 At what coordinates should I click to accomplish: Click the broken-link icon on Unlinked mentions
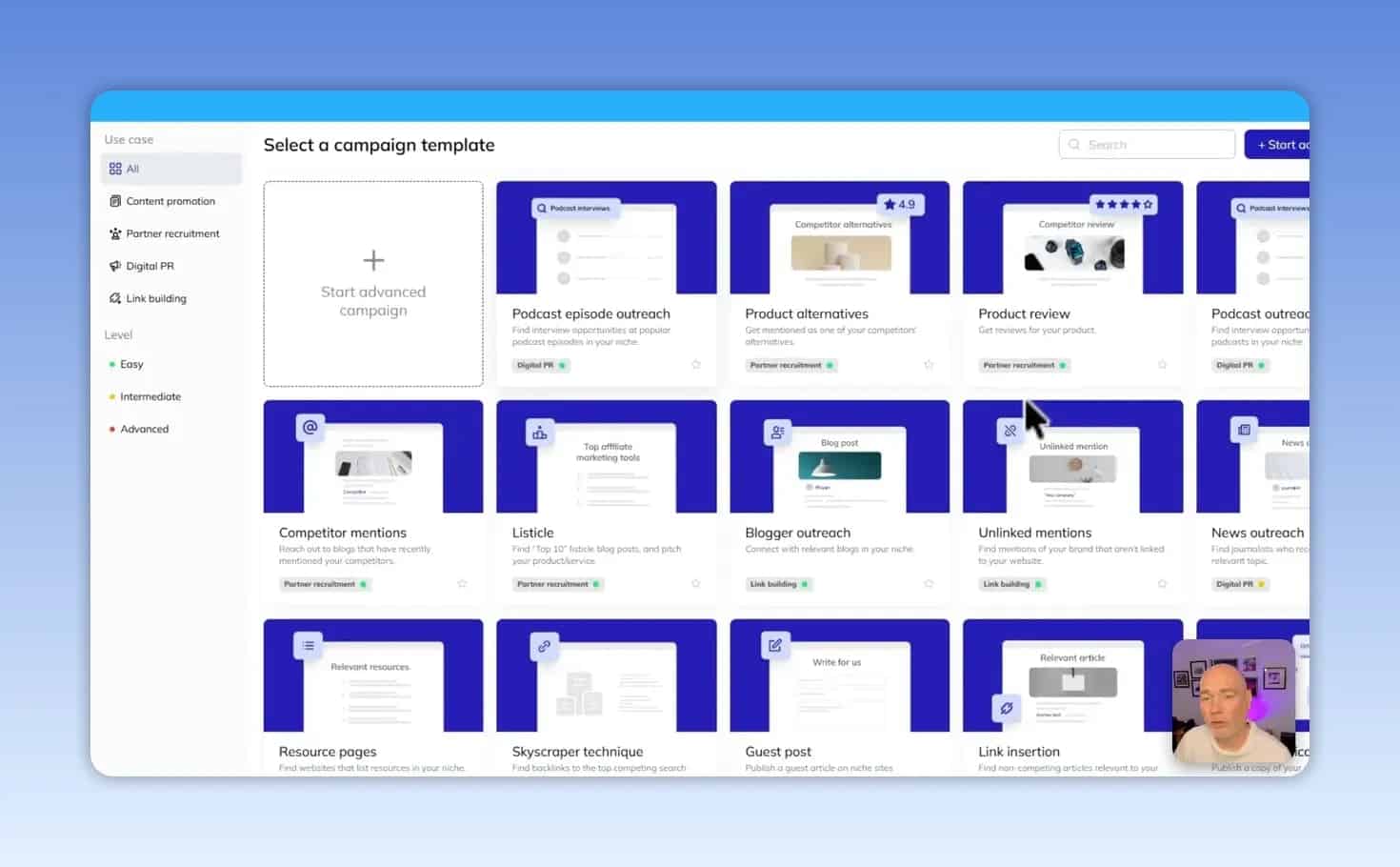(x=1010, y=431)
